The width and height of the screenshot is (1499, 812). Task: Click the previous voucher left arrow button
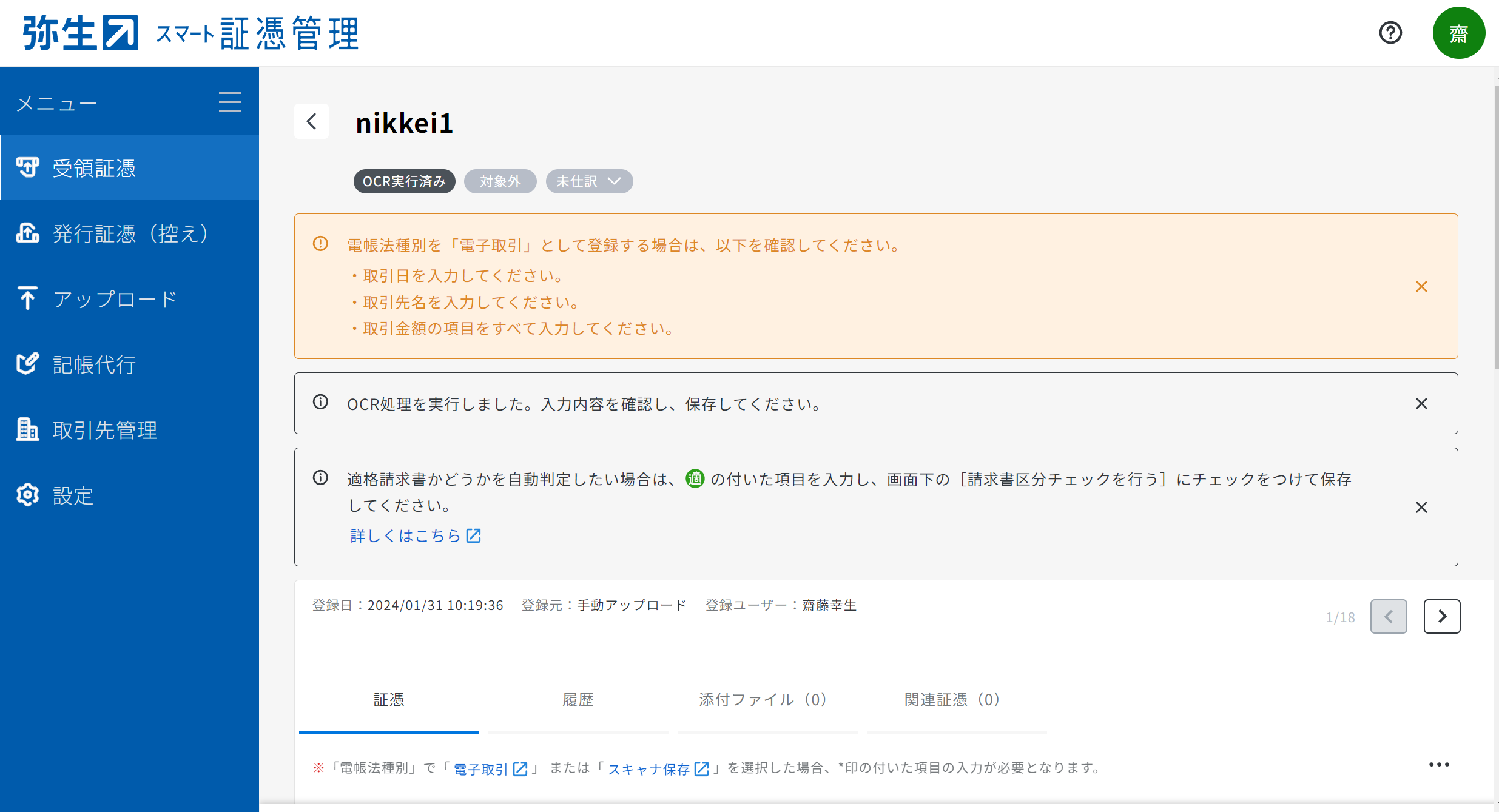click(x=1389, y=616)
